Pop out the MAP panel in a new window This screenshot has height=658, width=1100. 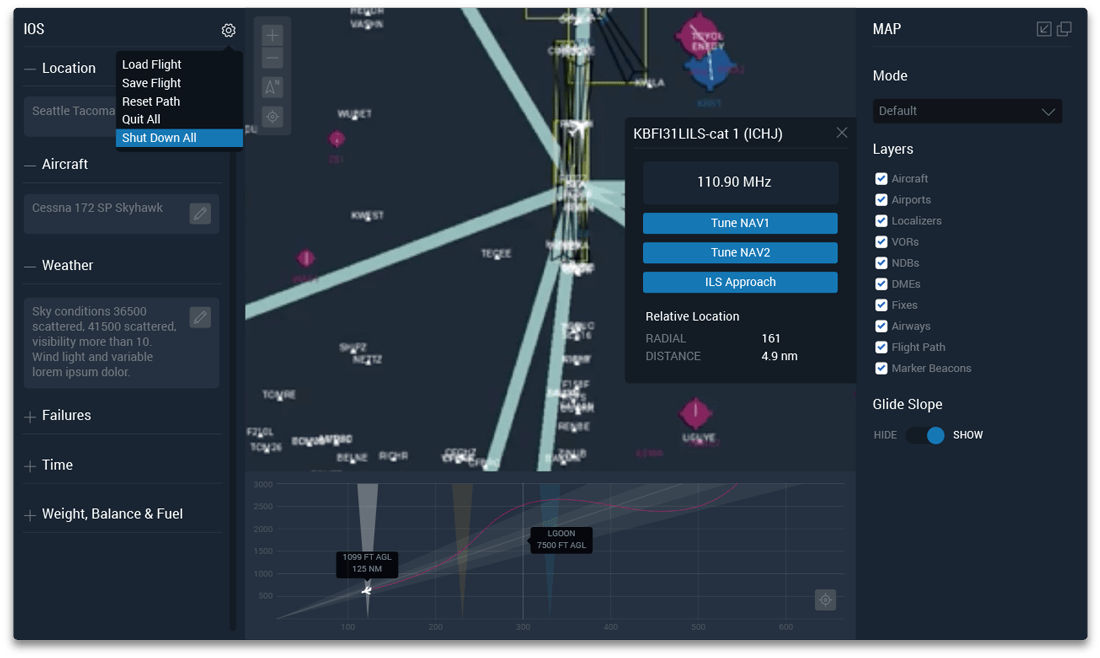click(x=1064, y=29)
